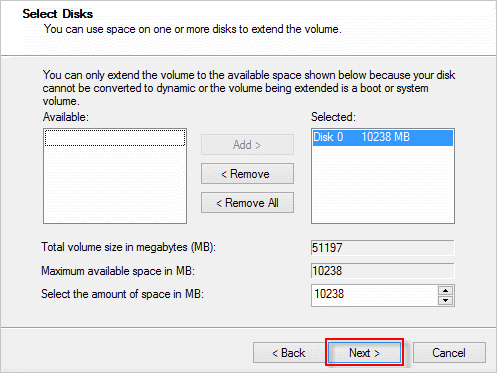This screenshot has height=373, width=497.
Task: Click the < Remove button
Action: tap(247, 174)
